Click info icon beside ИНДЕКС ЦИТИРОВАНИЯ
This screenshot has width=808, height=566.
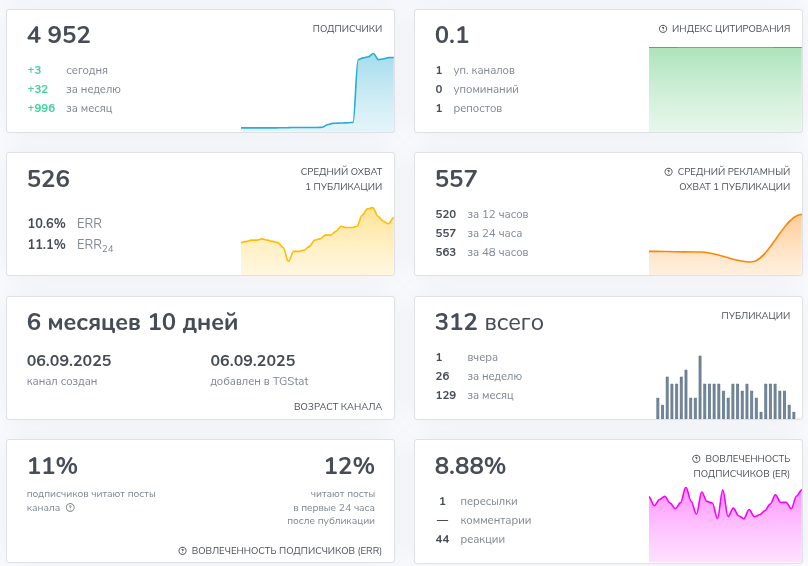(x=663, y=29)
